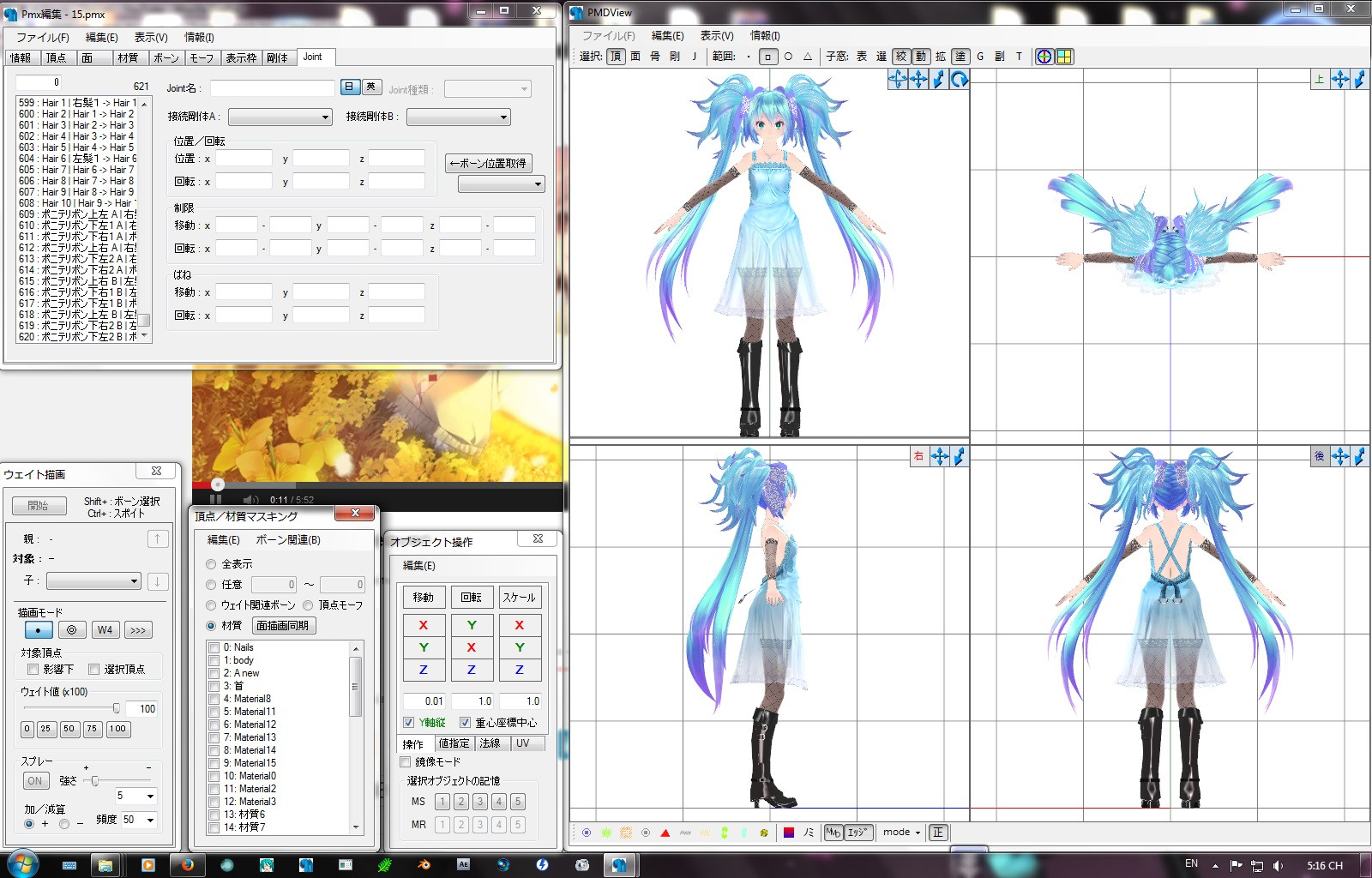Check the '0: Nails' material checkbox
This screenshot has width=1372, height=878.
214,647
